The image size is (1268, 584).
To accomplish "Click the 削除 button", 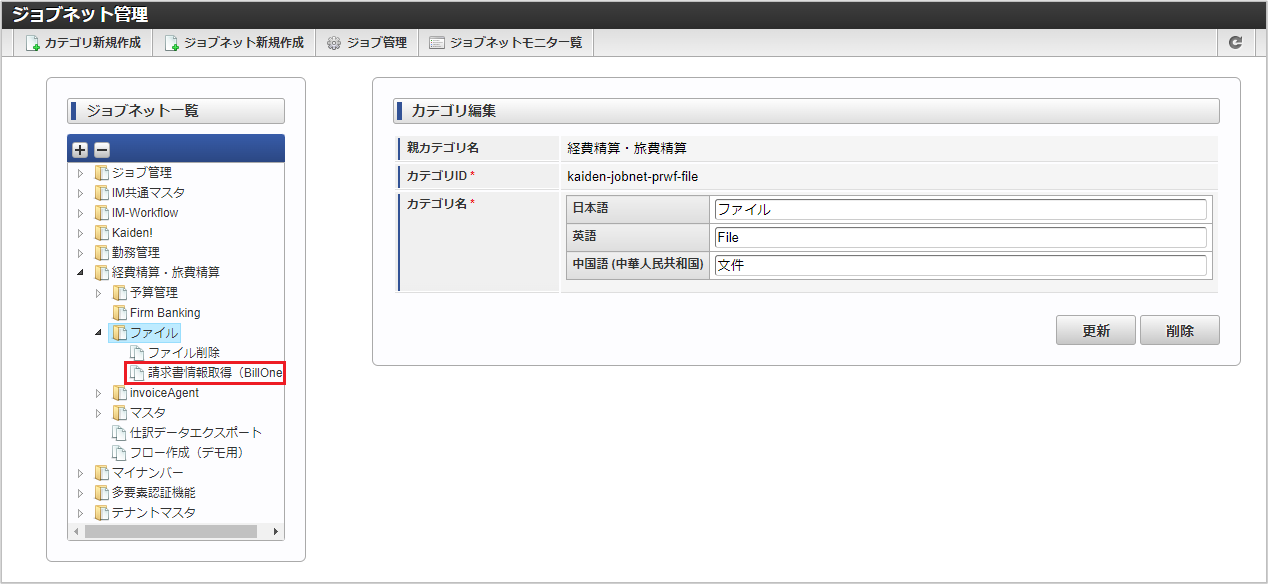I will [x=1180, y=331].
